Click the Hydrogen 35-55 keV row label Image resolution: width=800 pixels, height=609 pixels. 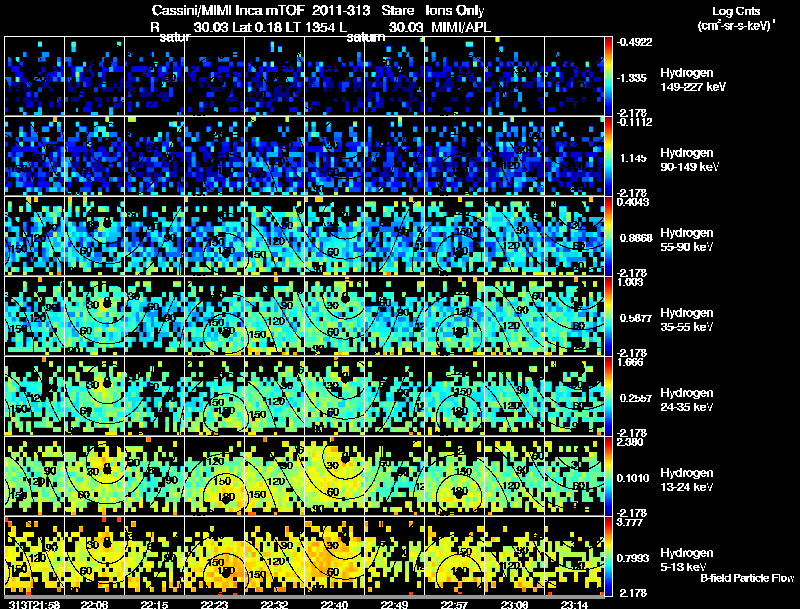(x=687, y=320)
